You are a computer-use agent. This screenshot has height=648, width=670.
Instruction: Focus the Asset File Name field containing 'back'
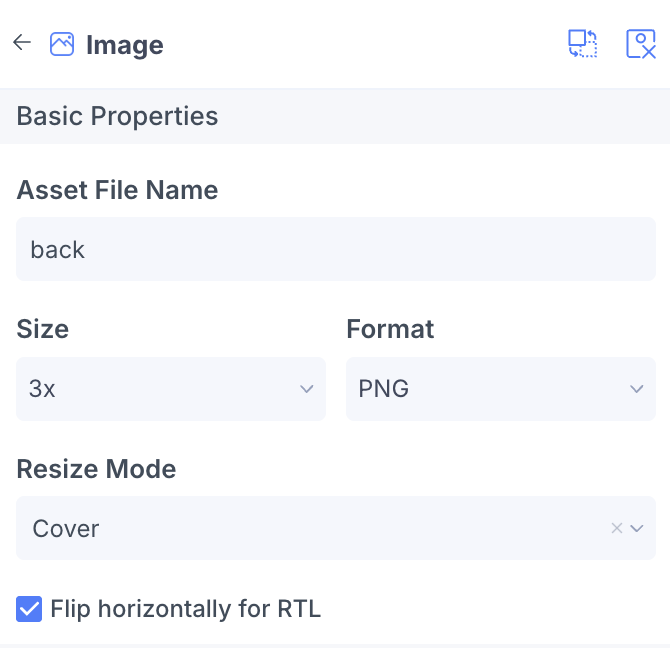pyautogui.click(x=335, y=249)
